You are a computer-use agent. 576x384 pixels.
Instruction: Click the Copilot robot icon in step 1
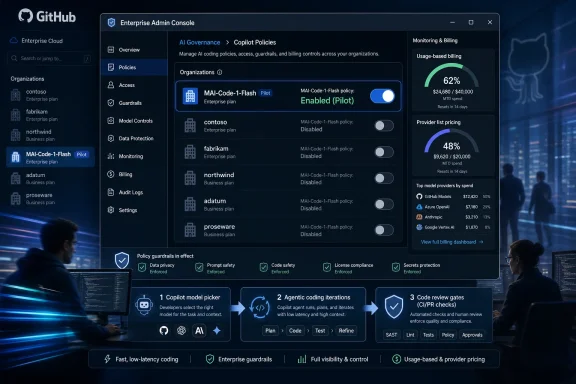pos(144,305)
